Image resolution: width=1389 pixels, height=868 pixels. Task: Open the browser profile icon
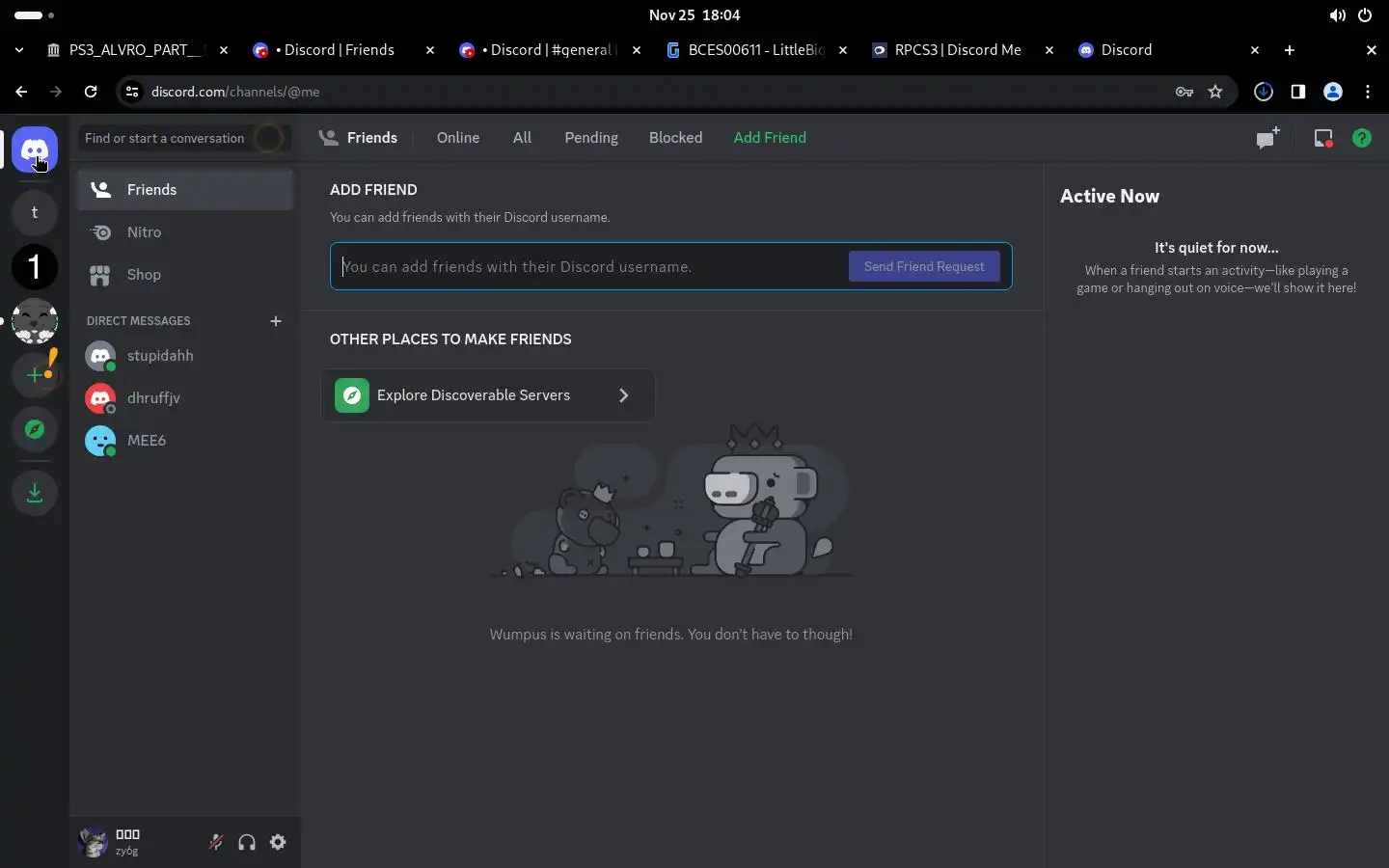pos(1333,92)
